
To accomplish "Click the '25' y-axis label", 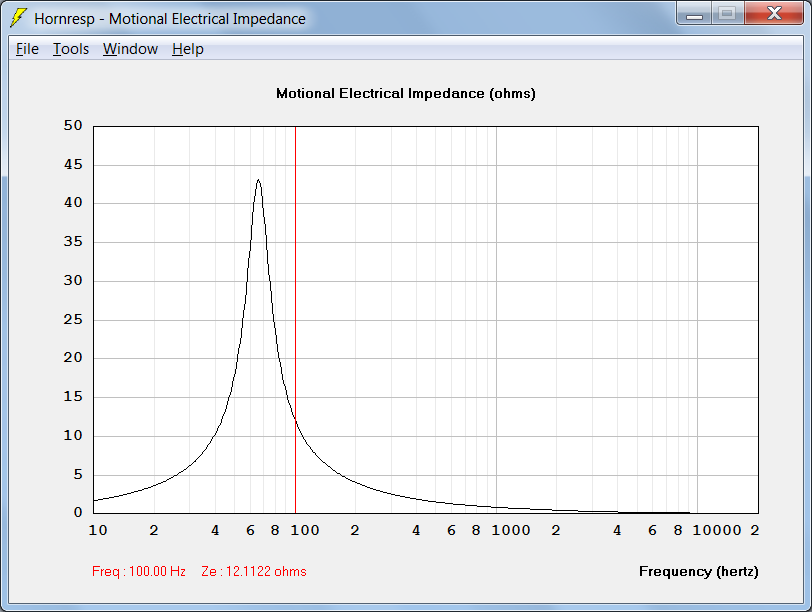I will click(x=73, y=319).
